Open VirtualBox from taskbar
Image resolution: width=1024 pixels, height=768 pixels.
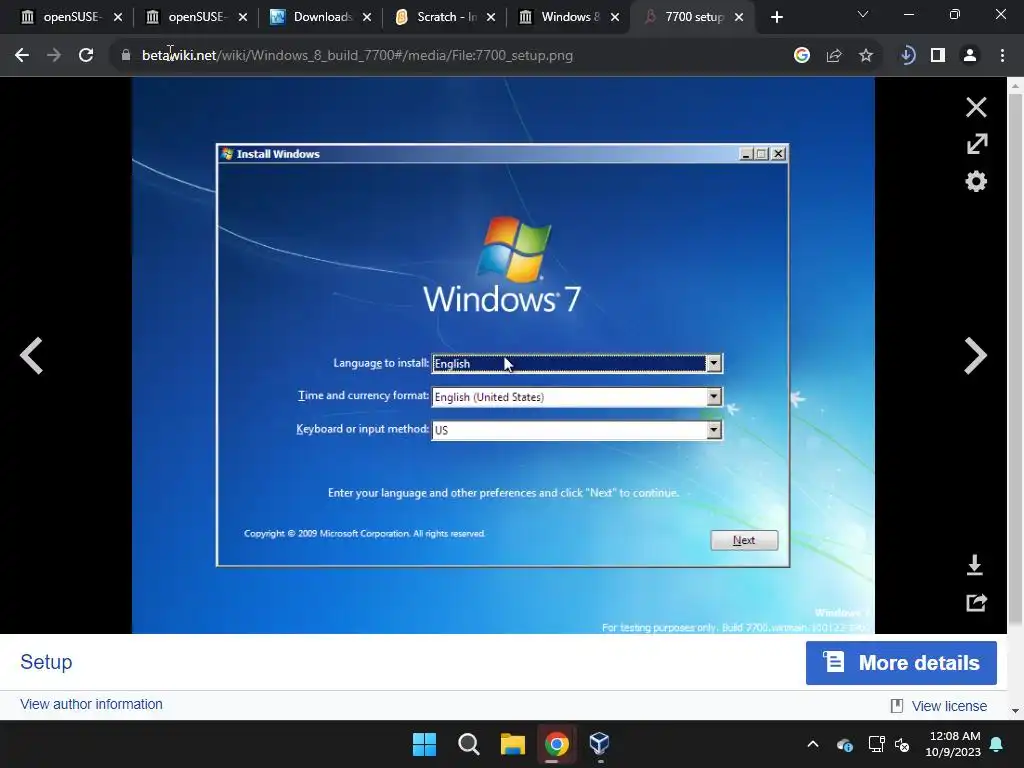[599, 743]
